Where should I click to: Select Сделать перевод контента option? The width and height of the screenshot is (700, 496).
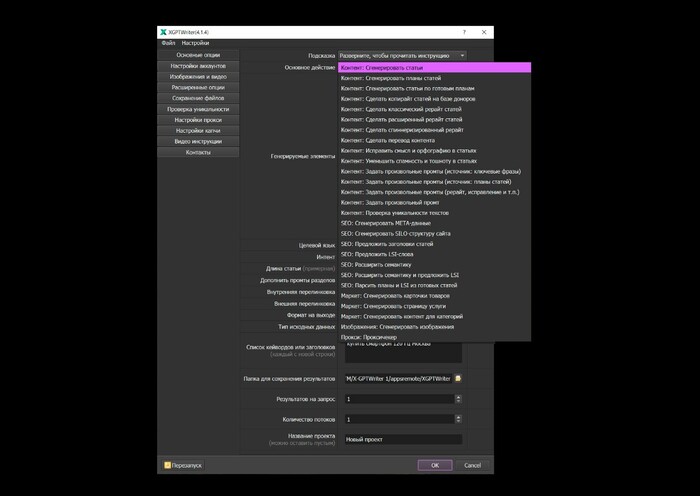click(434, 140)
